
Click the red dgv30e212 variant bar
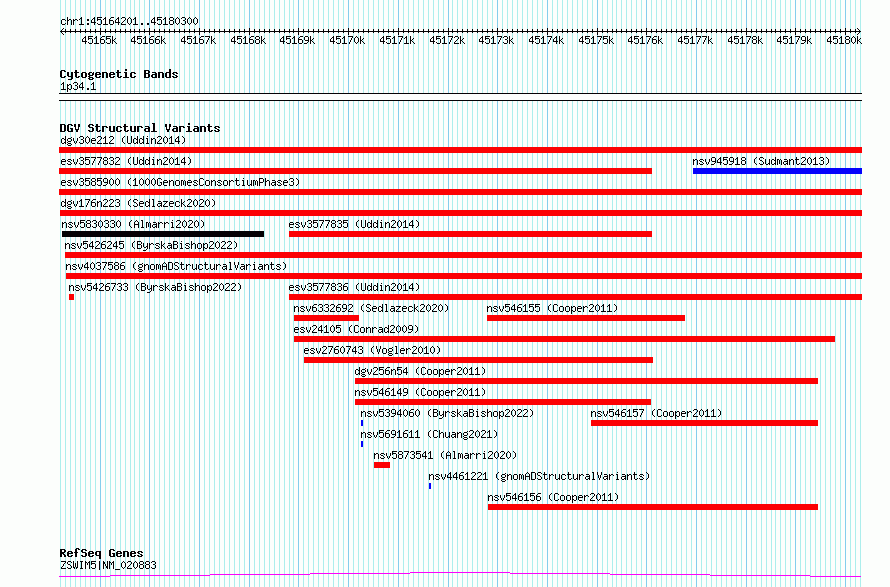460,150
